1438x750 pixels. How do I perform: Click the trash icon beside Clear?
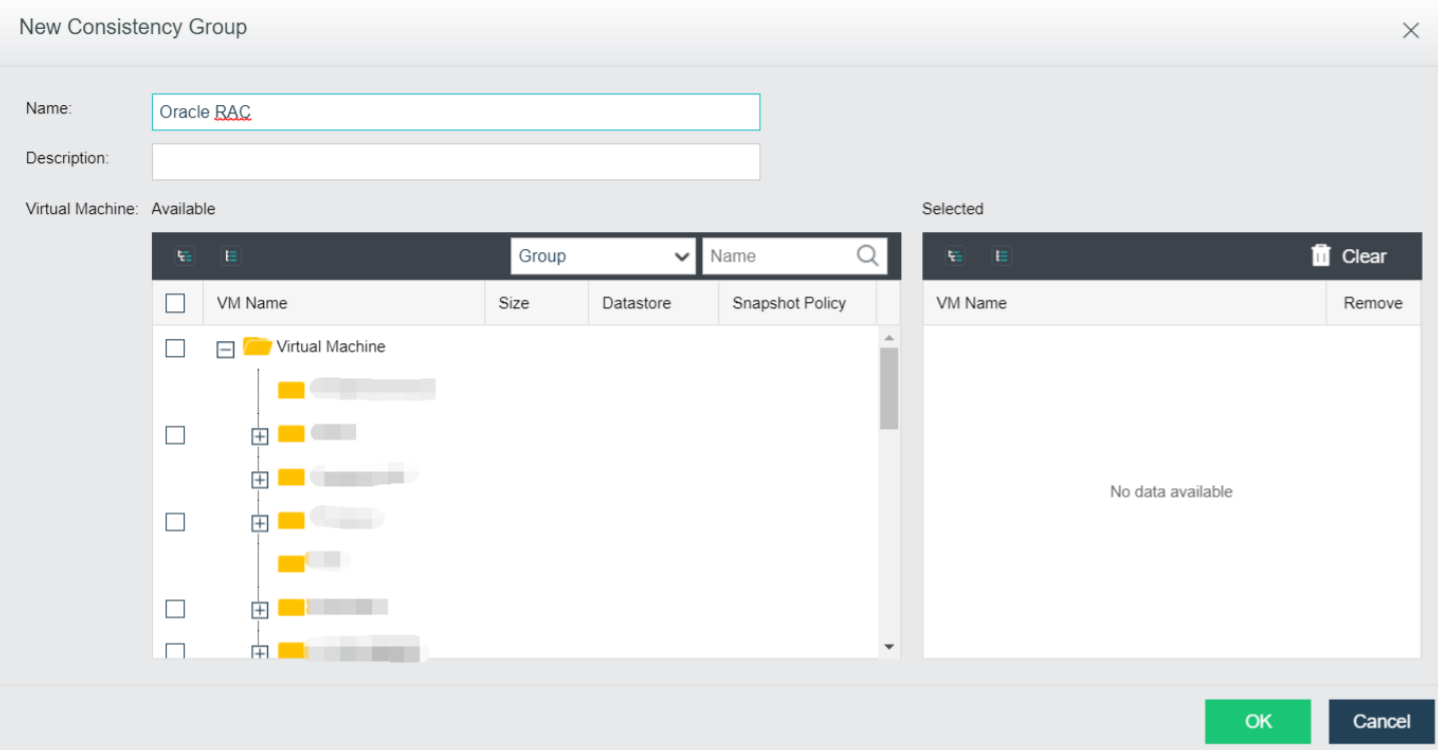(x=1320, y=256)
